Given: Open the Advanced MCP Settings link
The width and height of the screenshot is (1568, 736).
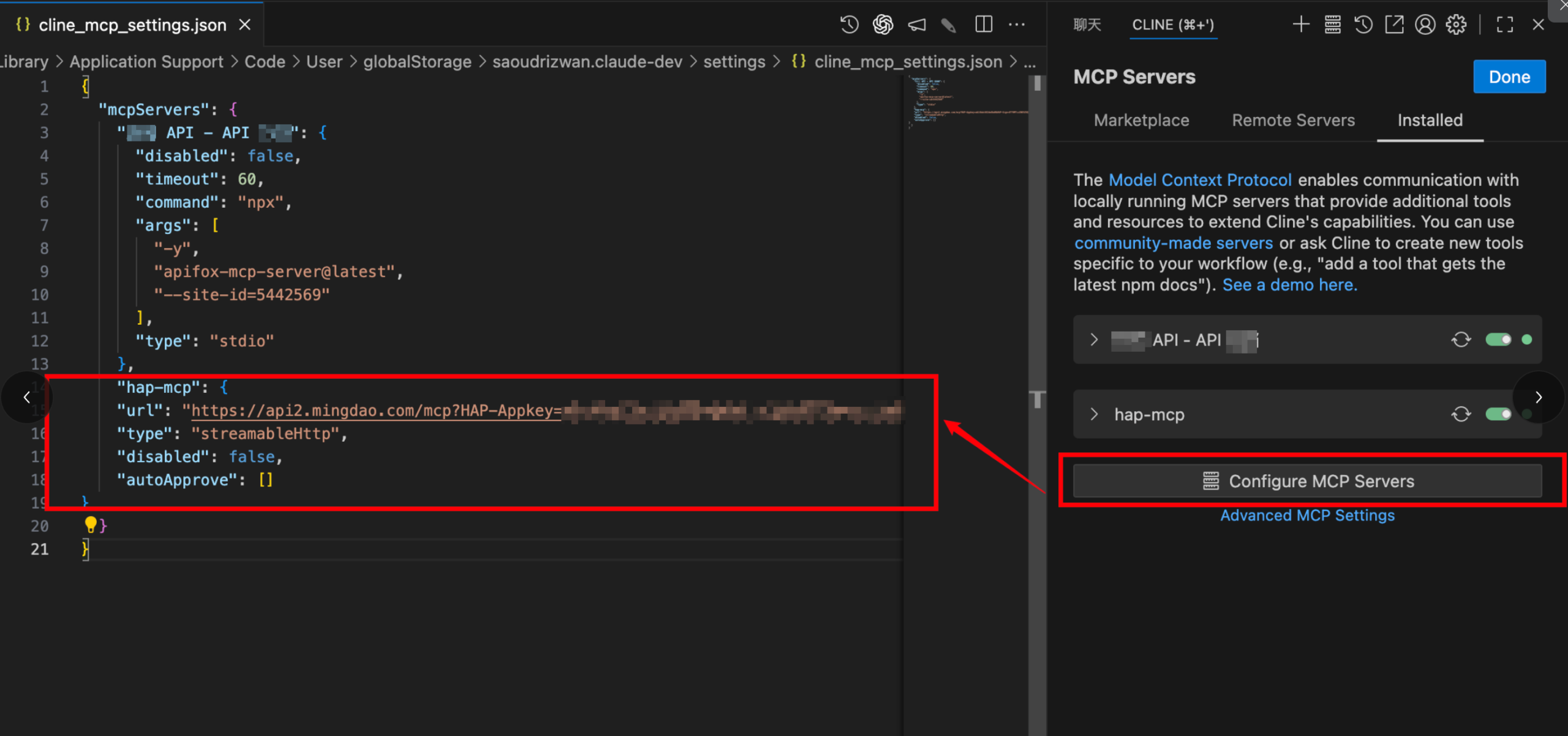Looking at the screenshot, I should (1307, 515).
